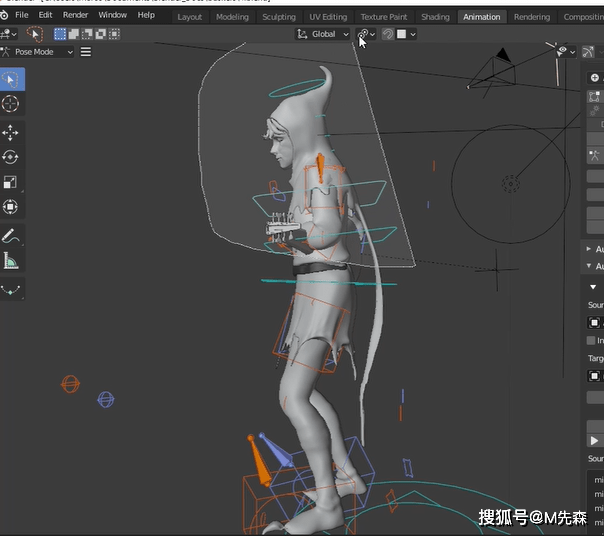Collapse the expanded 'Au' panel section
The width and height of the screenshot is (604, 536).
589,266
